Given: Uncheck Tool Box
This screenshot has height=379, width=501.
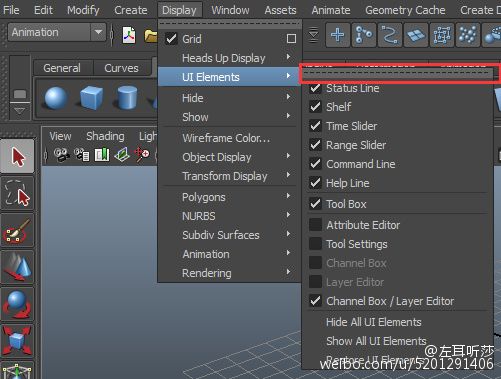Looking at the screenshot, I should pyautogui.click(x=315, y=204).
